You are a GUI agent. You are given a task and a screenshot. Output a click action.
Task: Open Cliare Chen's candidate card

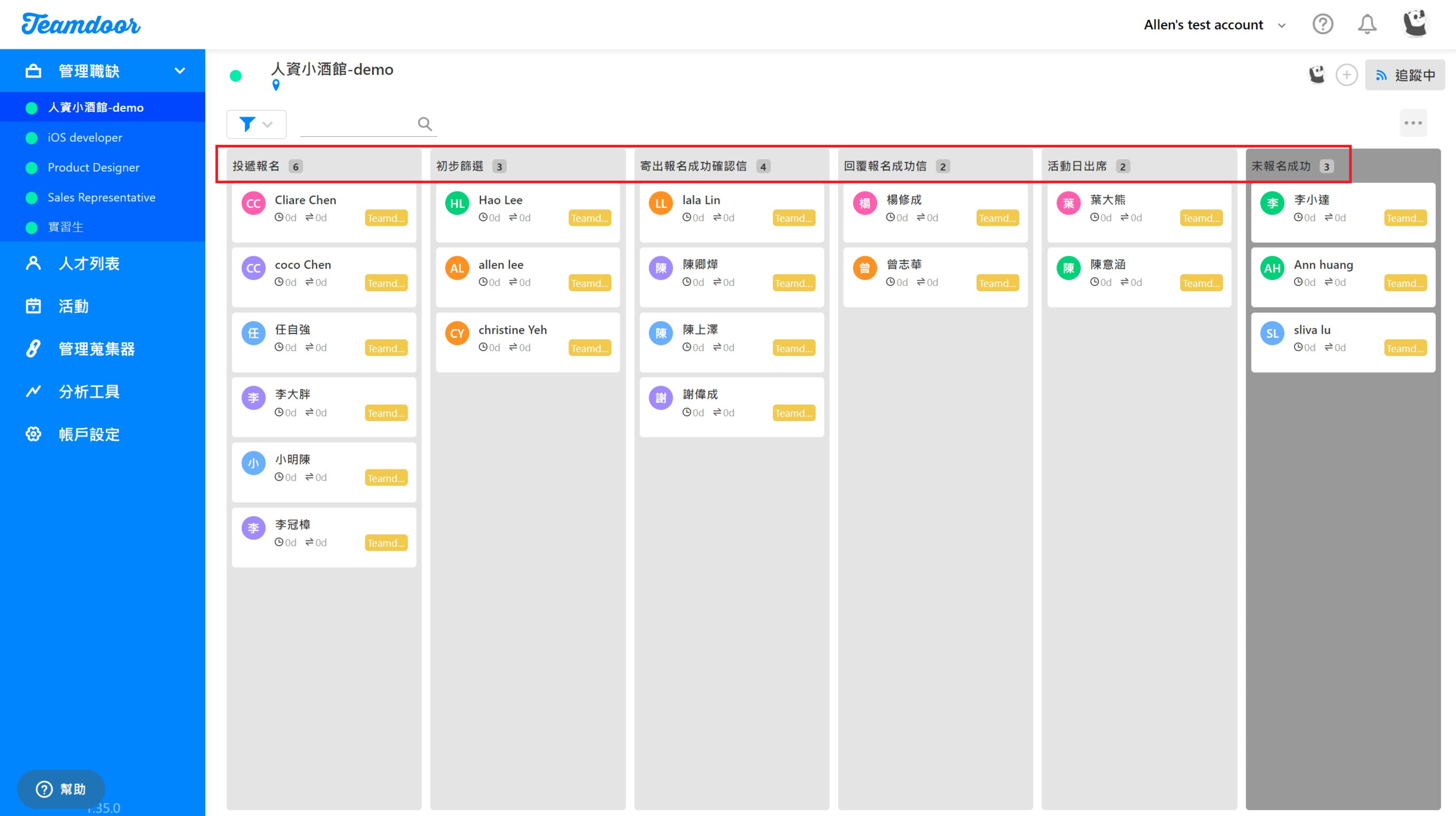(x=324, y=211)
